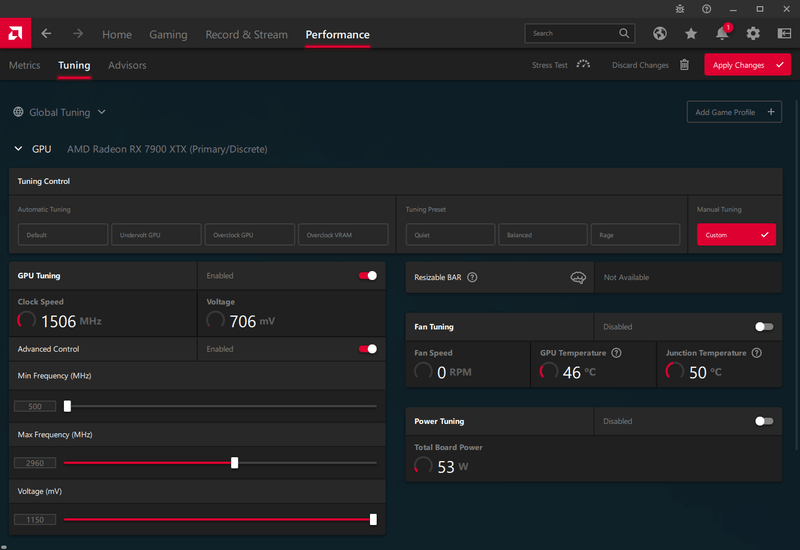
Task: Select the Overclock GPU option
Action: click(x=249, y=235)
